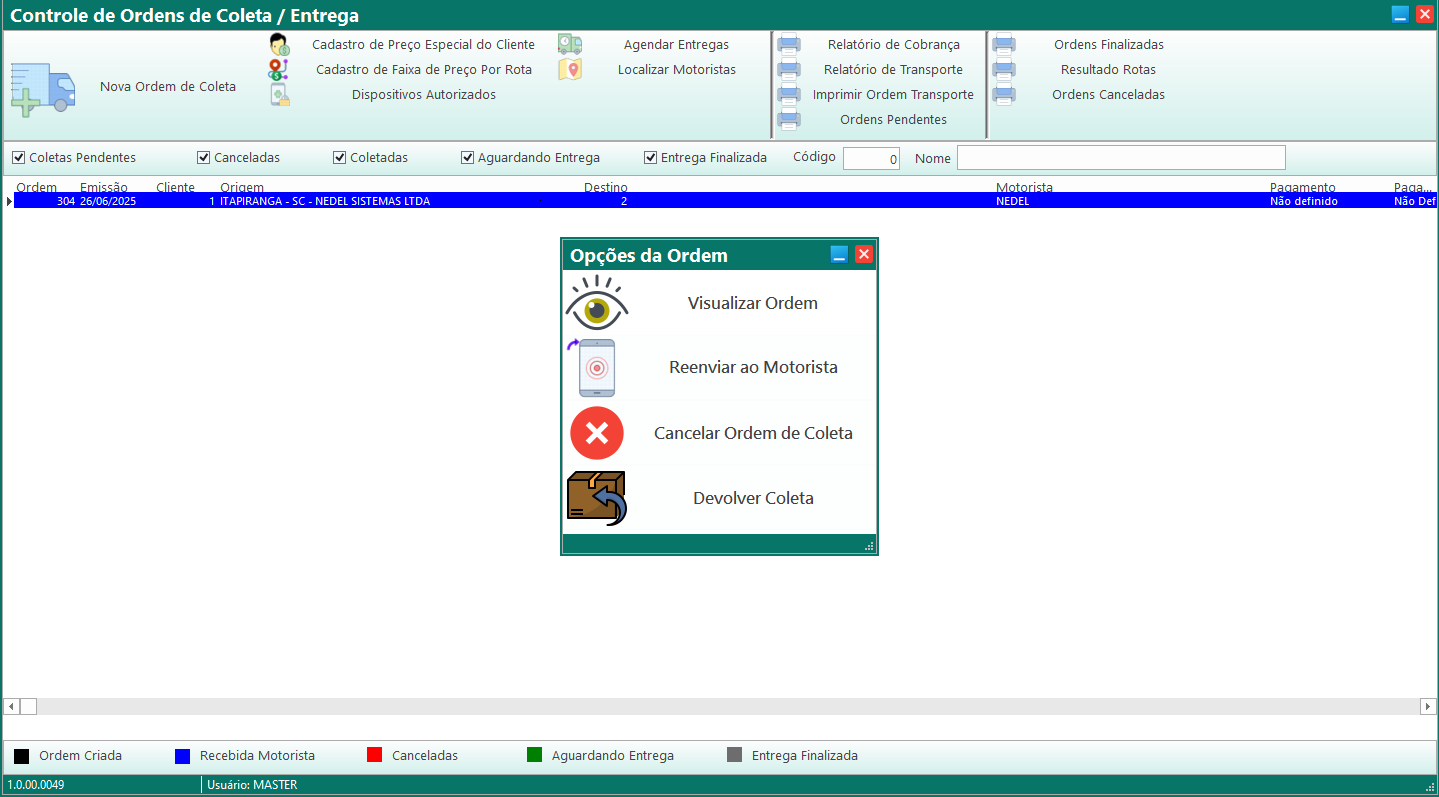Click the printer icon for Ordens Finalizadas

pyautogui.click(x=1004, y=45)
